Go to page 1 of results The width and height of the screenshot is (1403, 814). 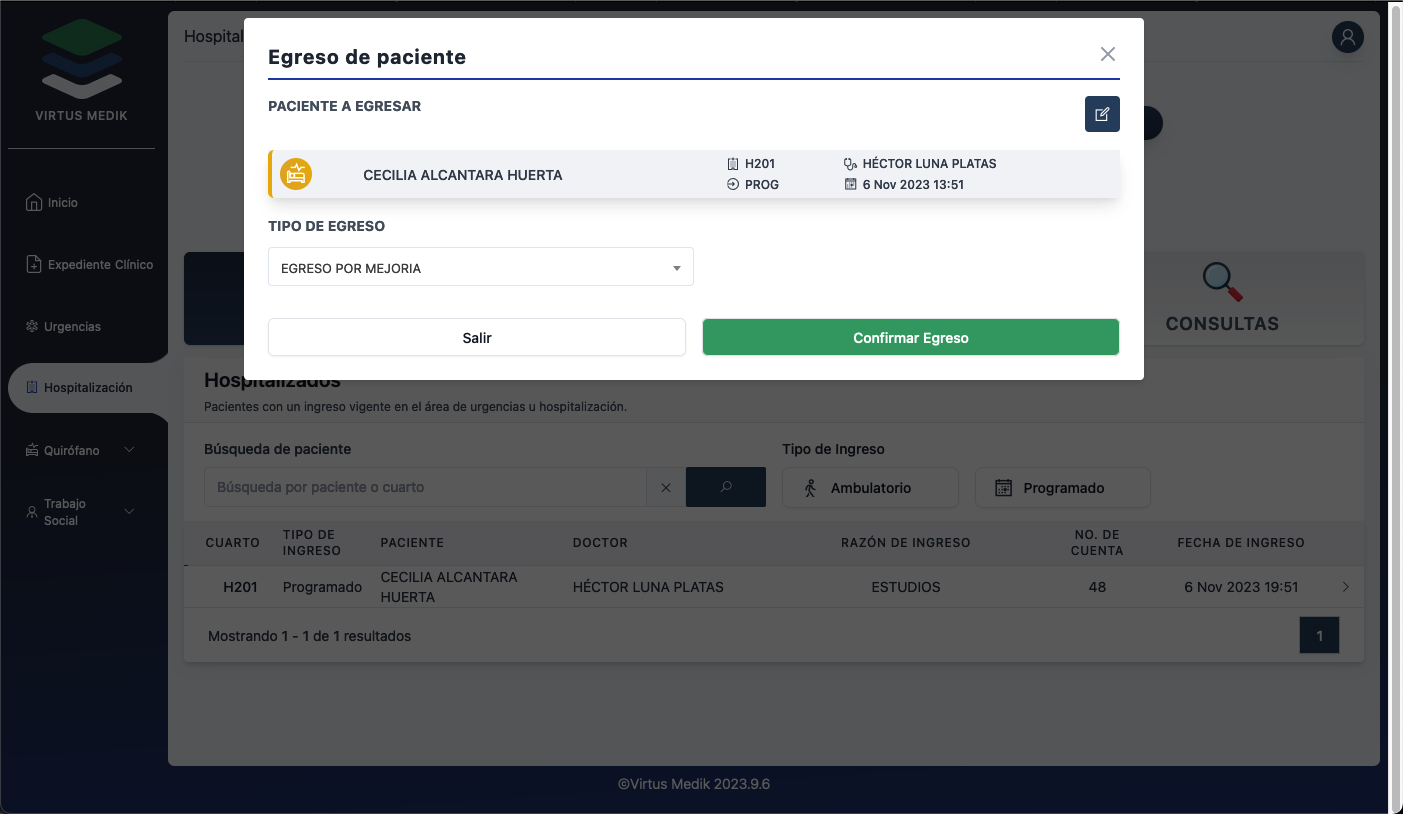(1319, 636)
